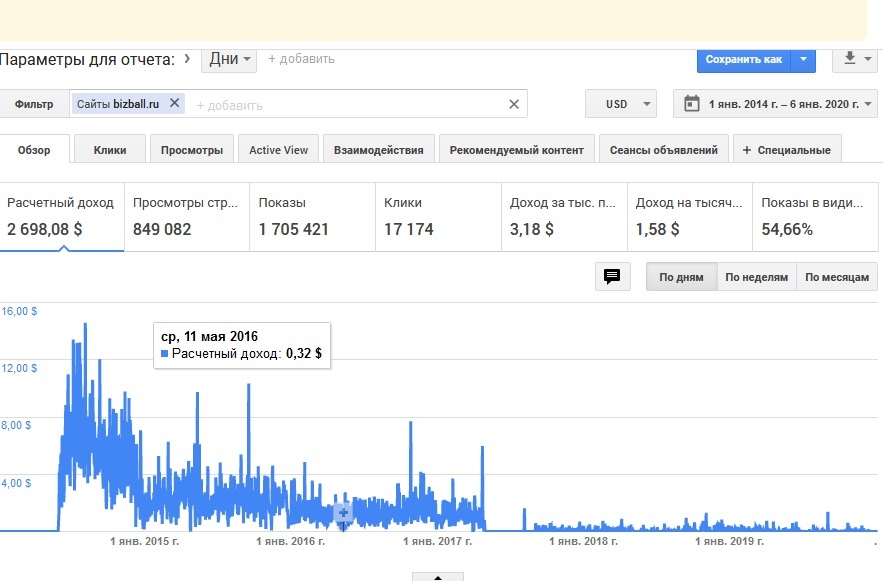Click the download report icon

click(850, 59)
